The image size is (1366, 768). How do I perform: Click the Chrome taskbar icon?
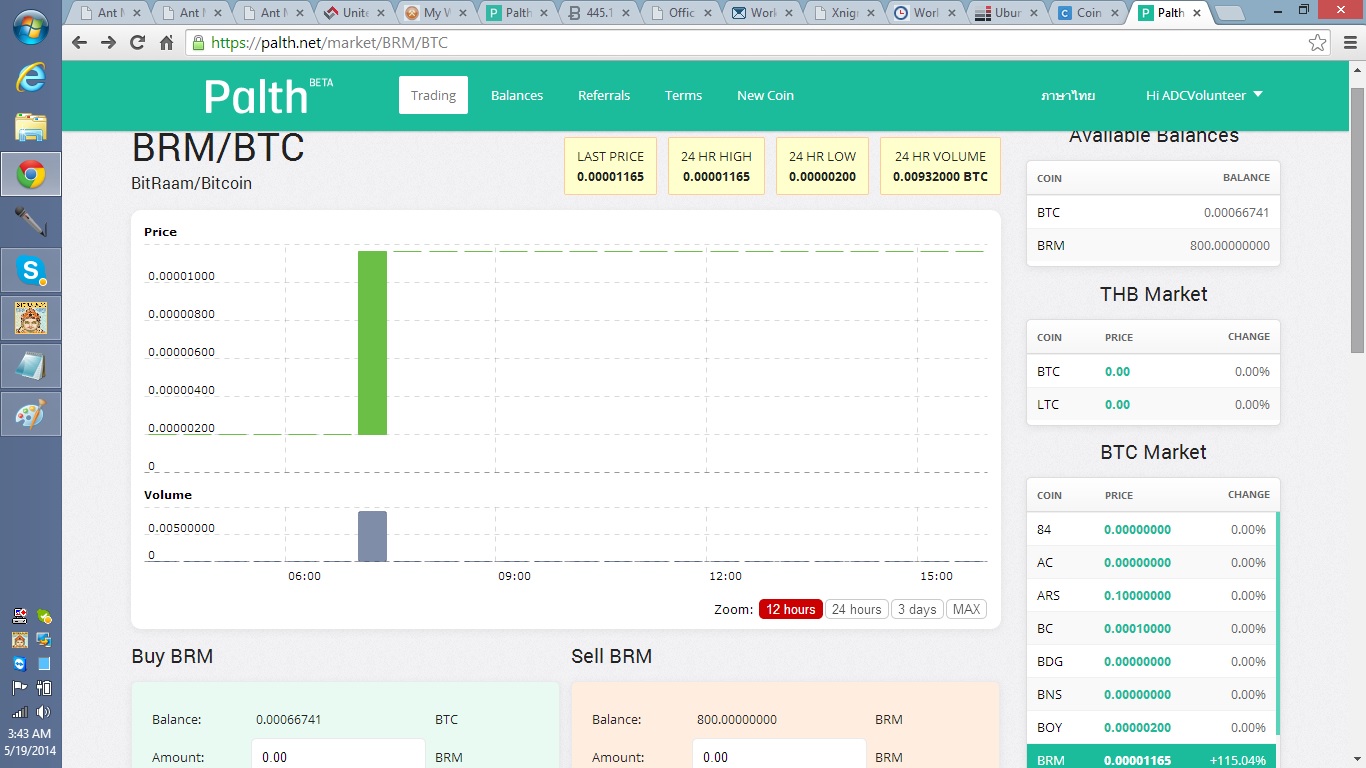click(30, 175)
